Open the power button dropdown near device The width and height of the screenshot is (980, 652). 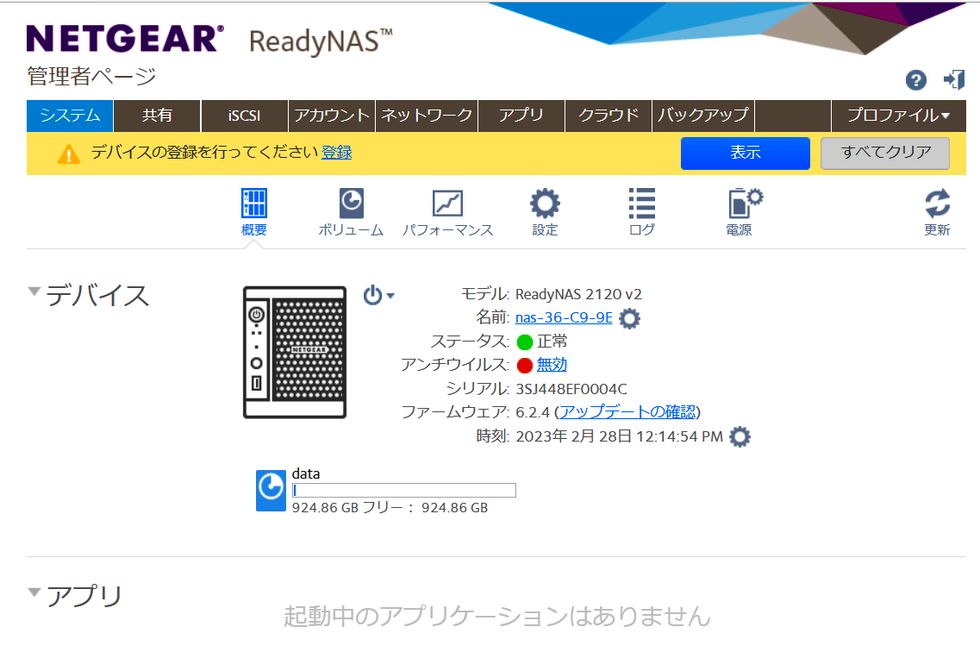(x=378, y=296)
